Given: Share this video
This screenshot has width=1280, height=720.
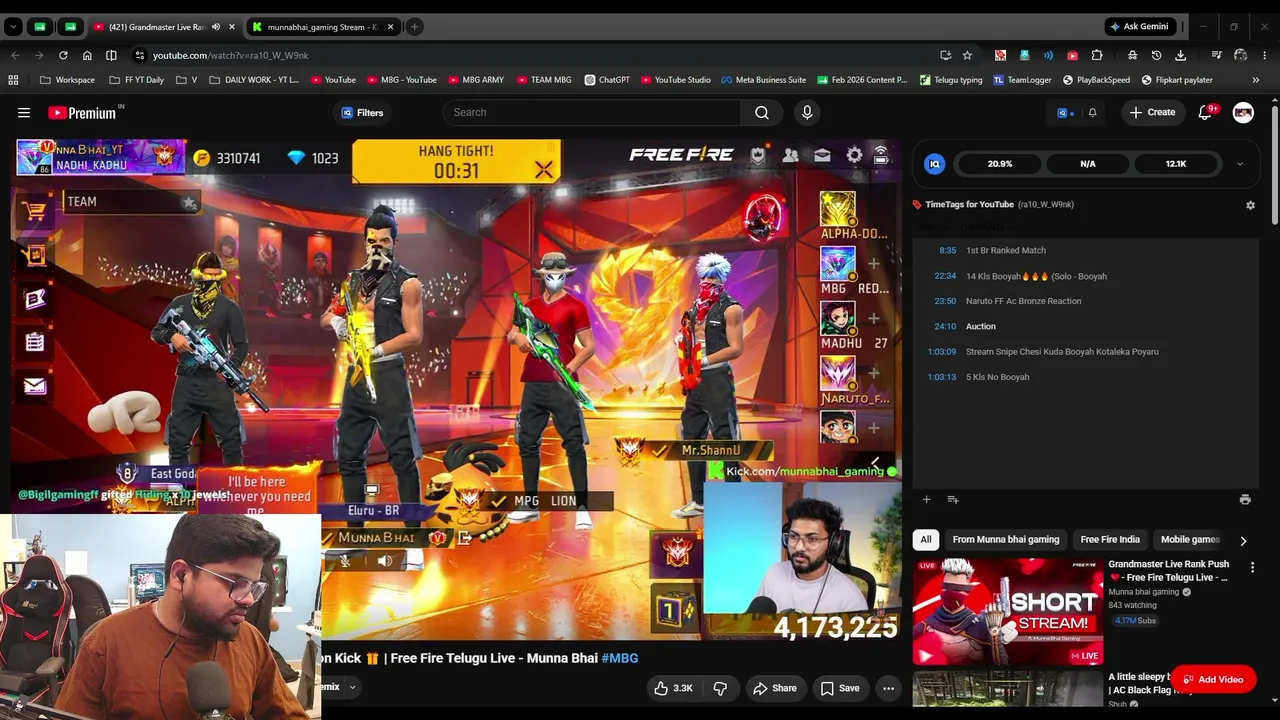Looking at the screenshot, I should pos(775,688).
